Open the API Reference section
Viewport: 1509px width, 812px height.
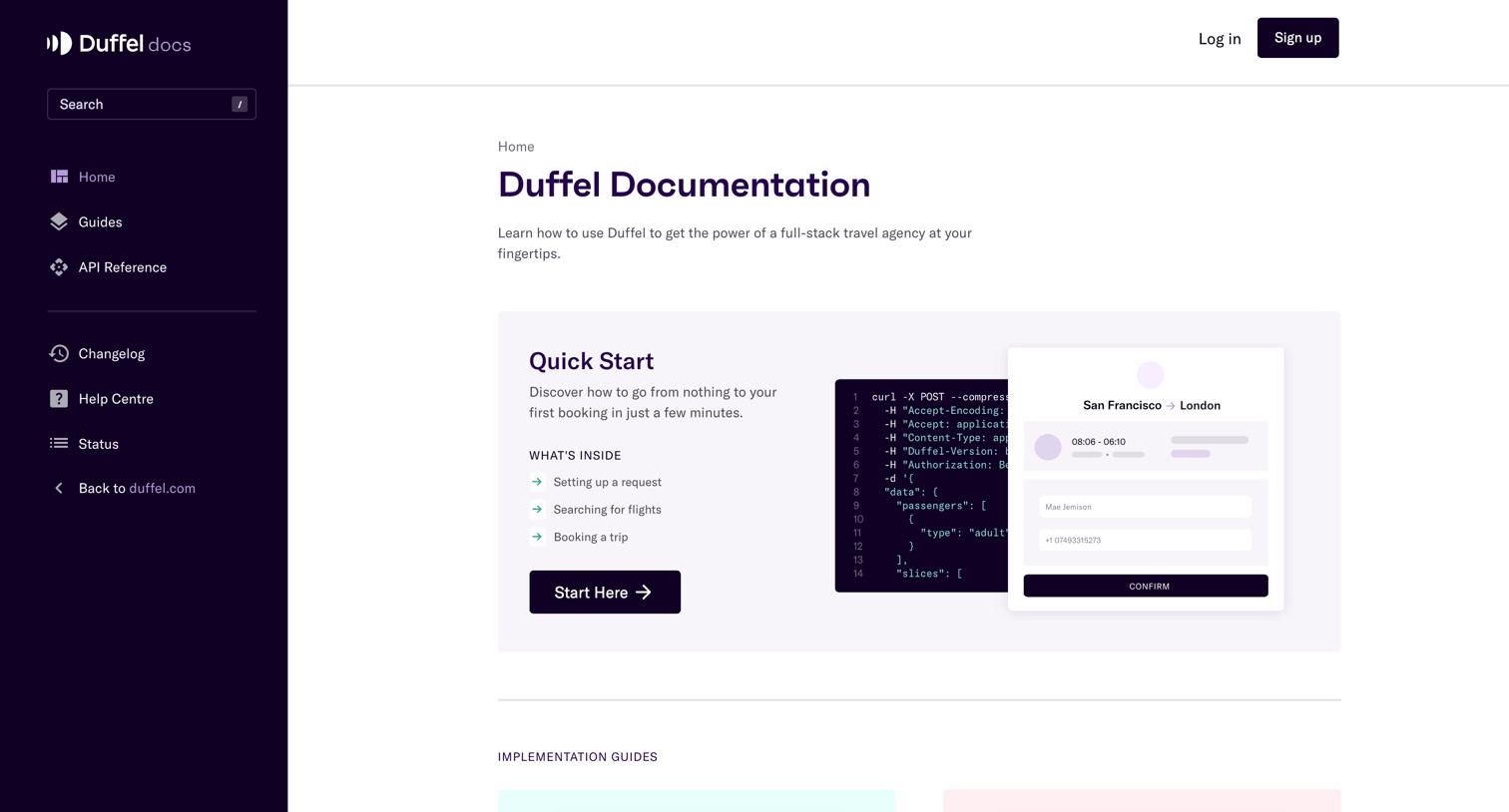tap(122, 267)
